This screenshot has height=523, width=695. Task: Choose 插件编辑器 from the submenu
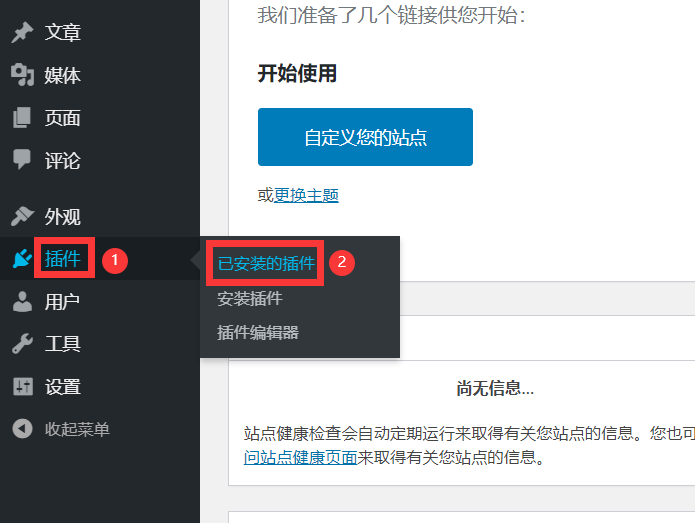click(258, 332)
